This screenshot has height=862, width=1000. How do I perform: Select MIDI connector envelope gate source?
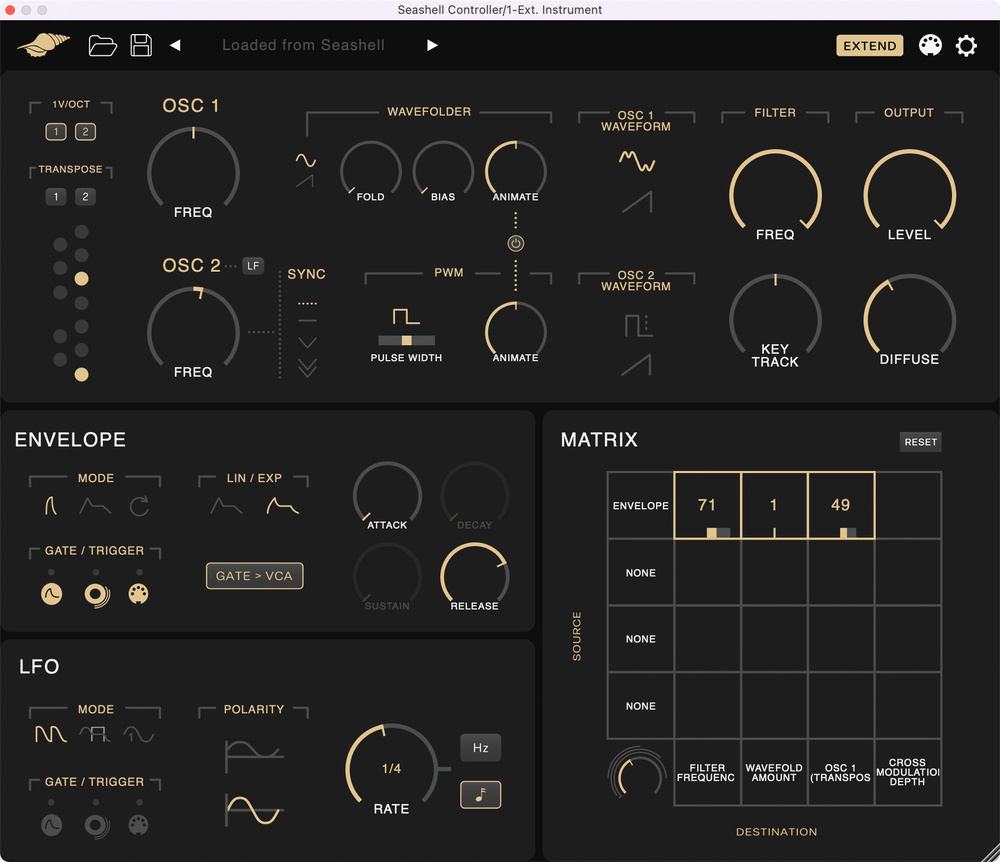tap(138, 593)
